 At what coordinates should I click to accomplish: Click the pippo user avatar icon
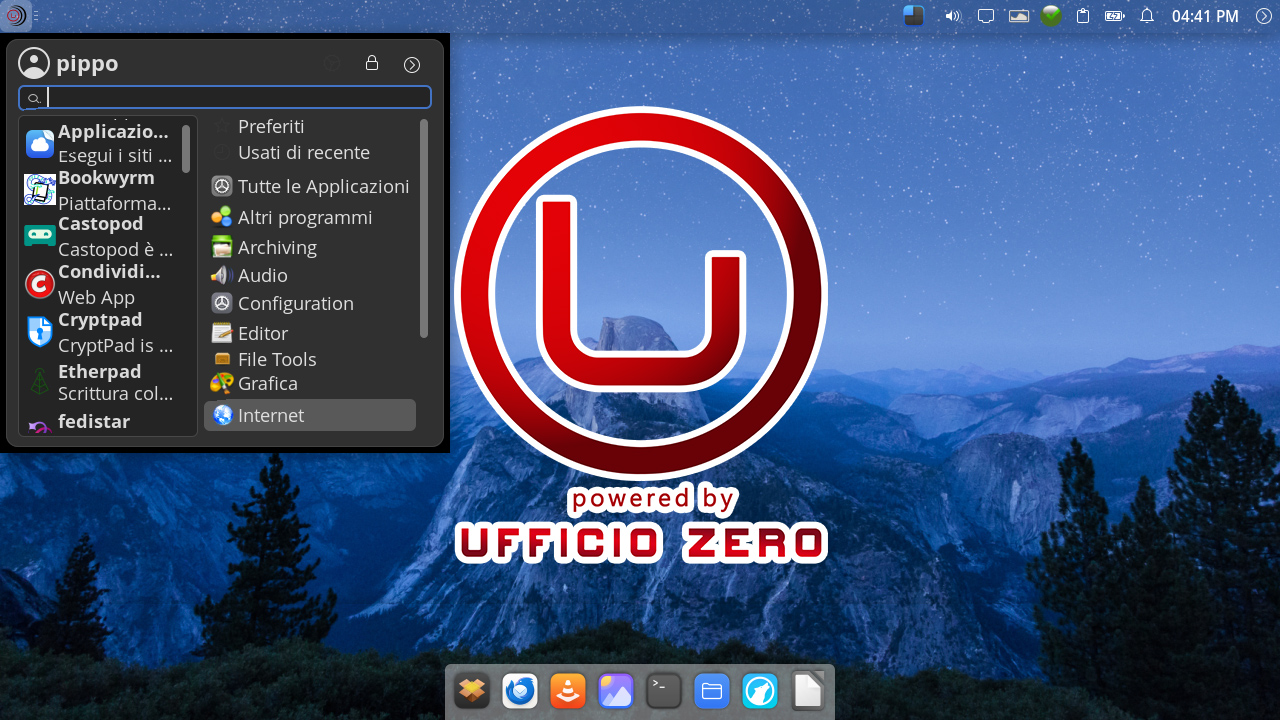(34, 63)
